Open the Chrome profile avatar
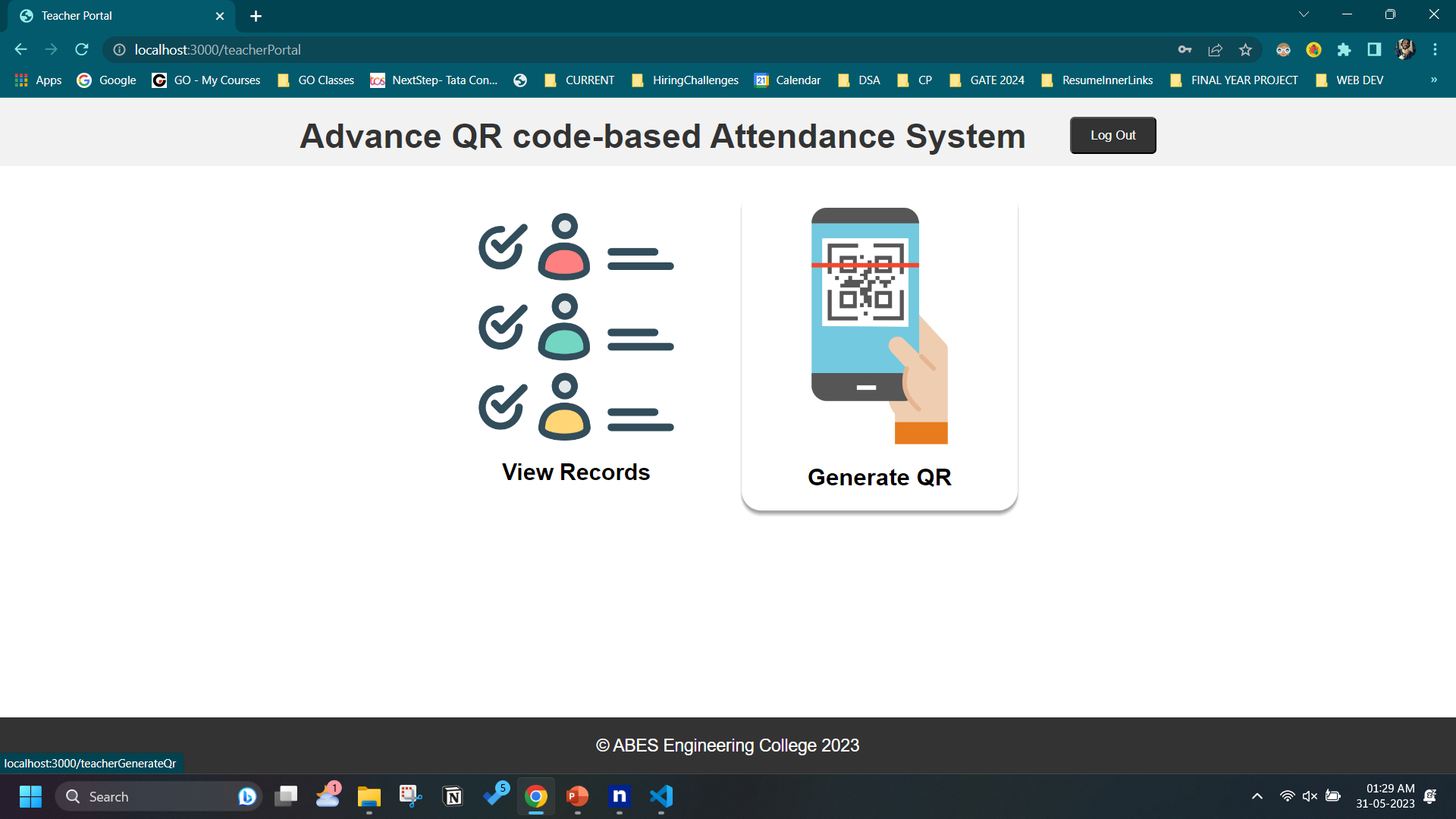Screen dimensions: 1456x819 click(x=1405, y=49)
